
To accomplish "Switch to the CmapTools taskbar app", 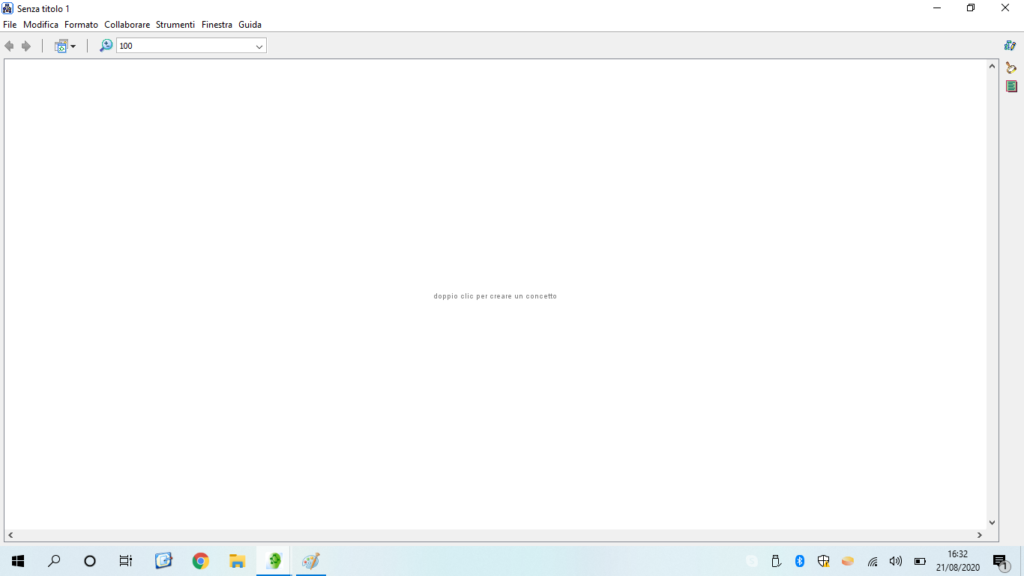I will (274, 561).
